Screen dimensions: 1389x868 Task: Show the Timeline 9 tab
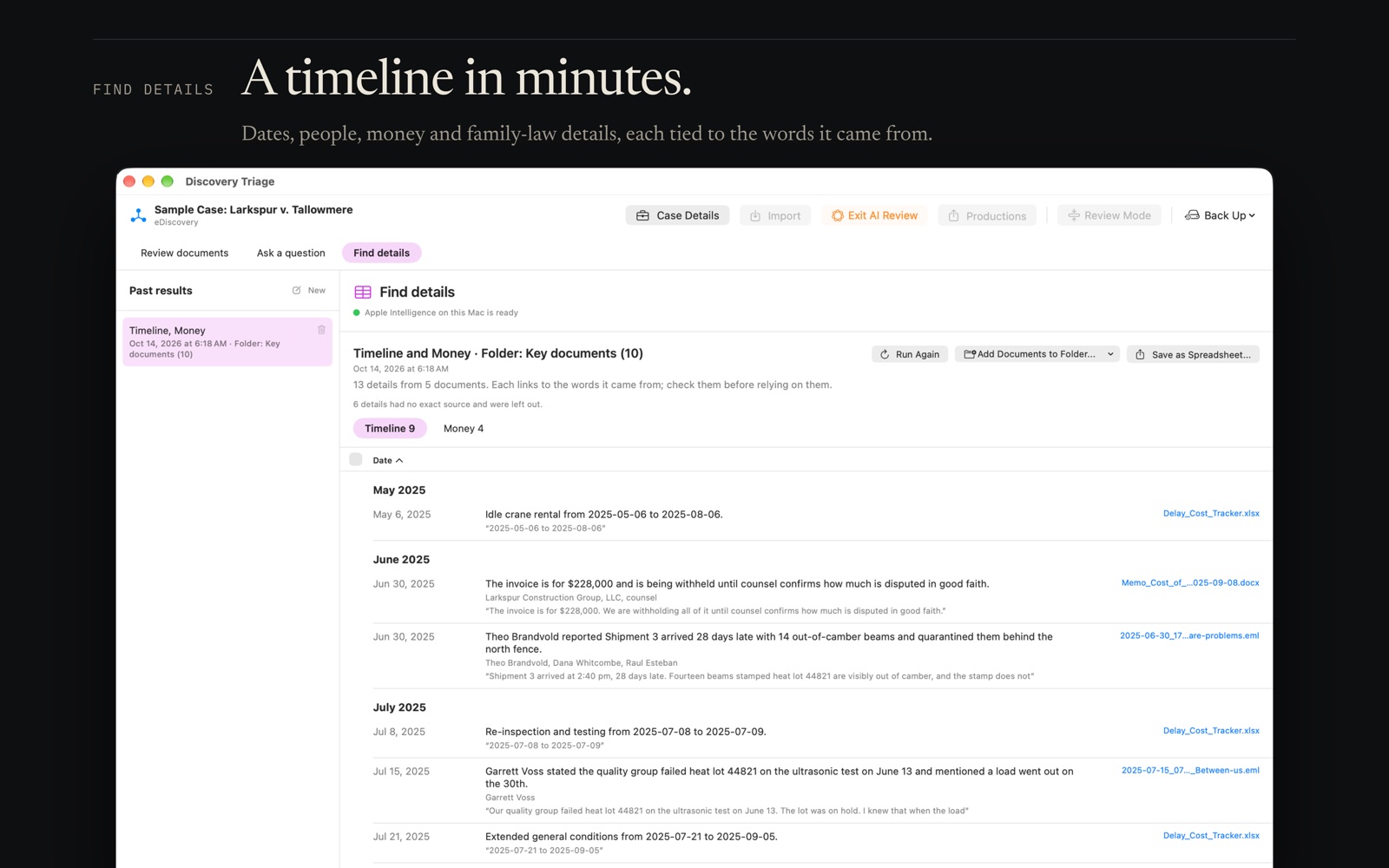tap(390, 428)
